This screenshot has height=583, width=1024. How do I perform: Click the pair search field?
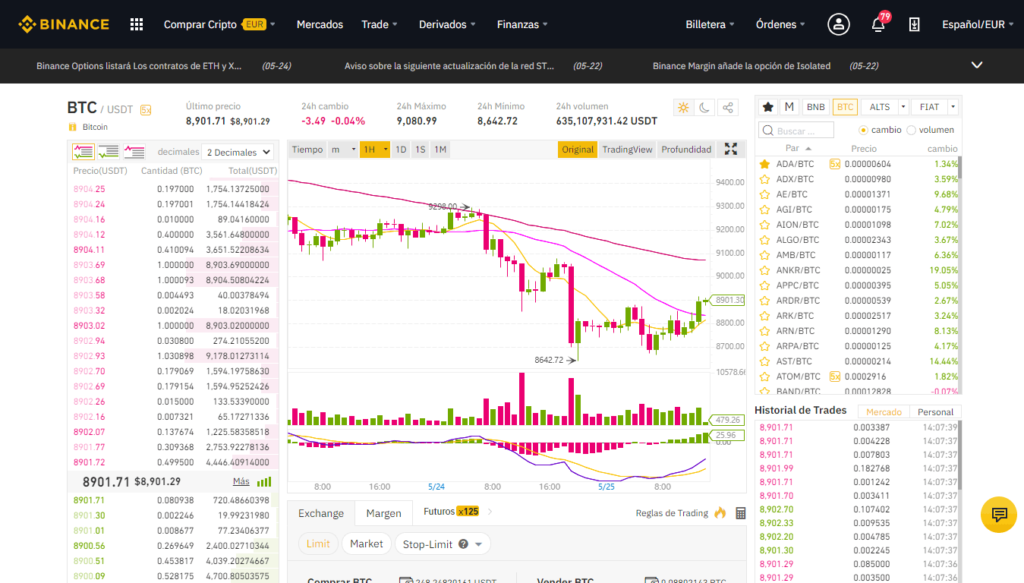[796, 130]
